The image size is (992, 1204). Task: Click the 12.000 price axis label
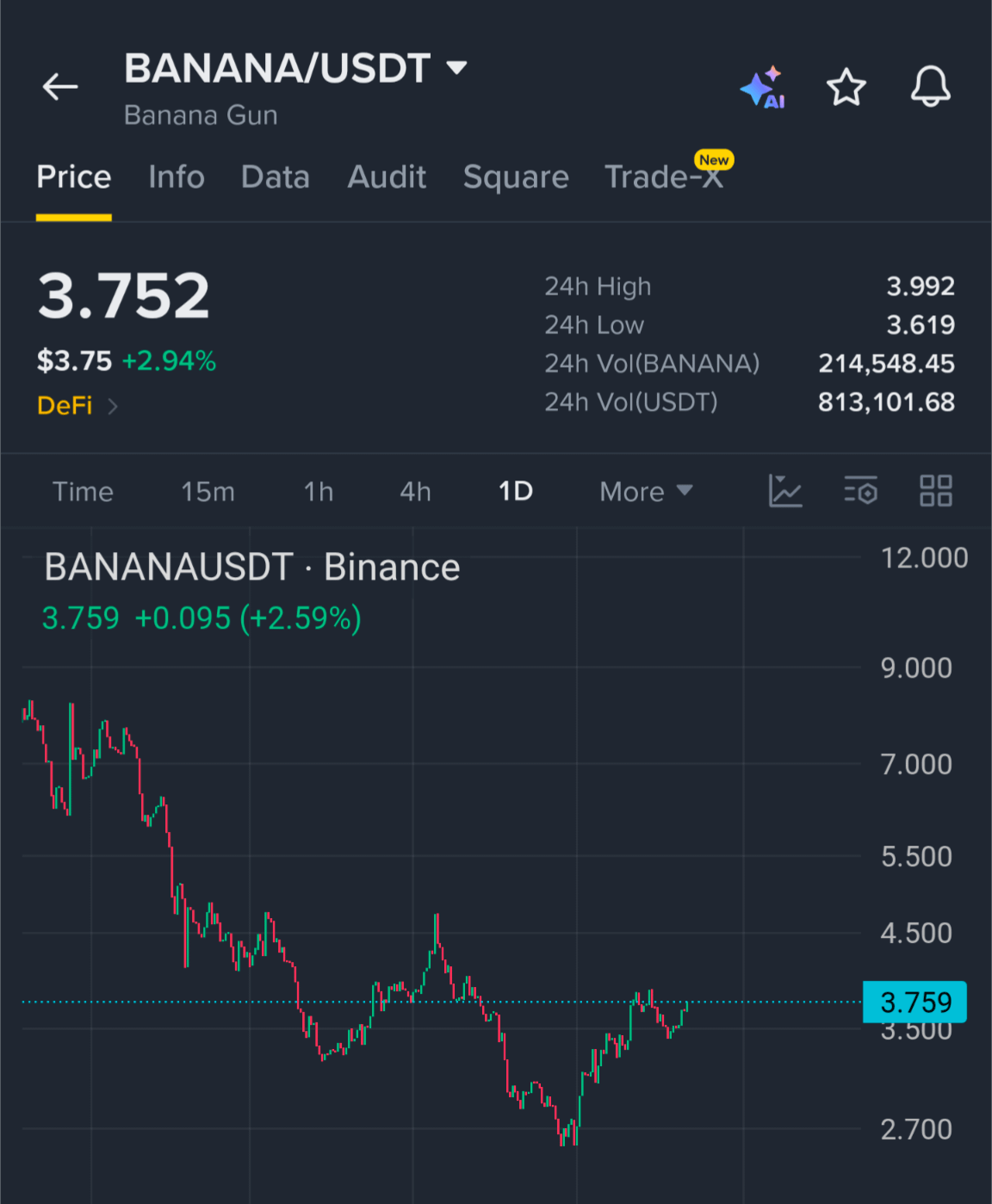click(x=924, y=558)
